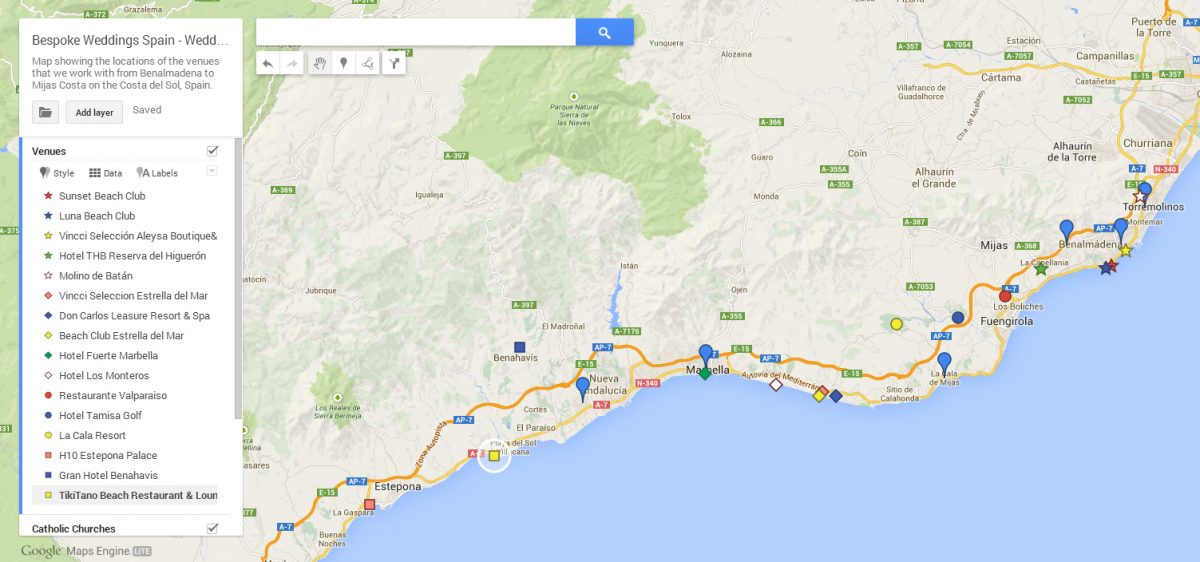Open the Data table for Venues

pos(106,173)
